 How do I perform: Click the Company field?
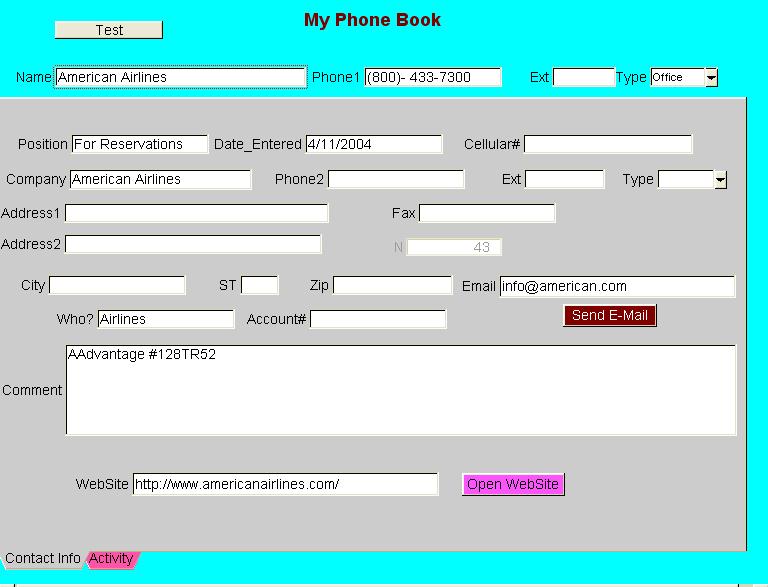(x=161, y=179)
